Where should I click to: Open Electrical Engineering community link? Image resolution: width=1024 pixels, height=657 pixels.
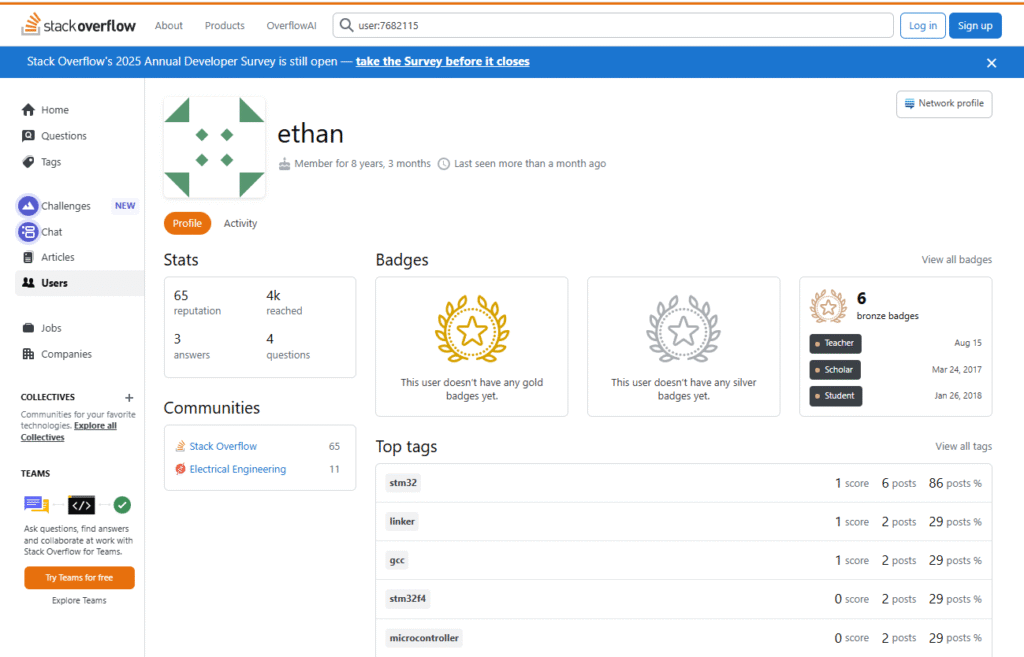[x=238, y=469]
